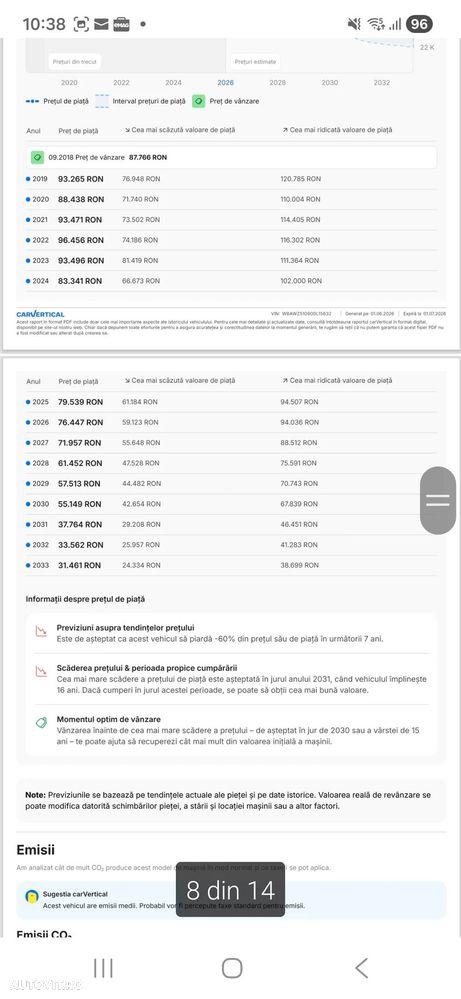Tap the yellow Sugestia carVertical icon
The height and width of the screenshot is (999, 461).
[32, 896]
